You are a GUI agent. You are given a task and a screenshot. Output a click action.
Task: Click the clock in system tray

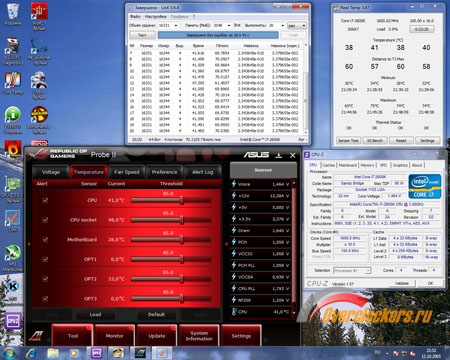click(431, 353)
